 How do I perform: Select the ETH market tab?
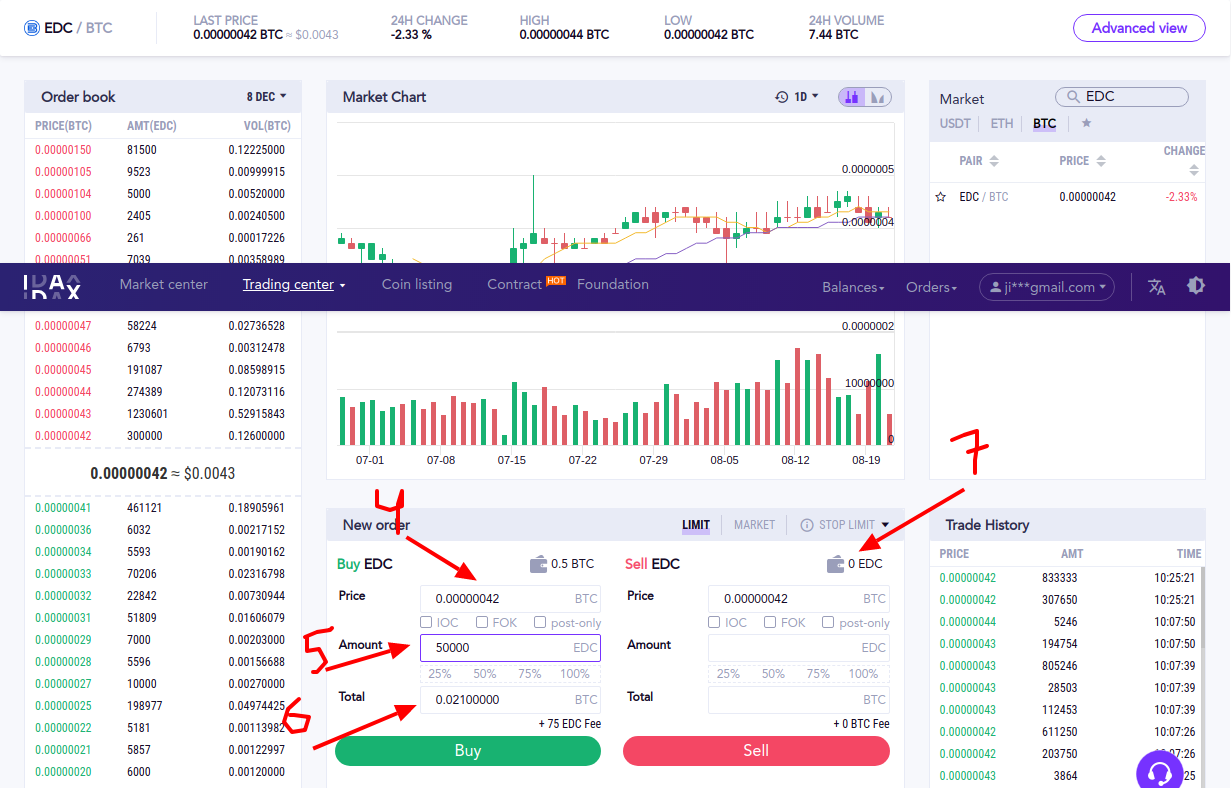click(1002, 124)
